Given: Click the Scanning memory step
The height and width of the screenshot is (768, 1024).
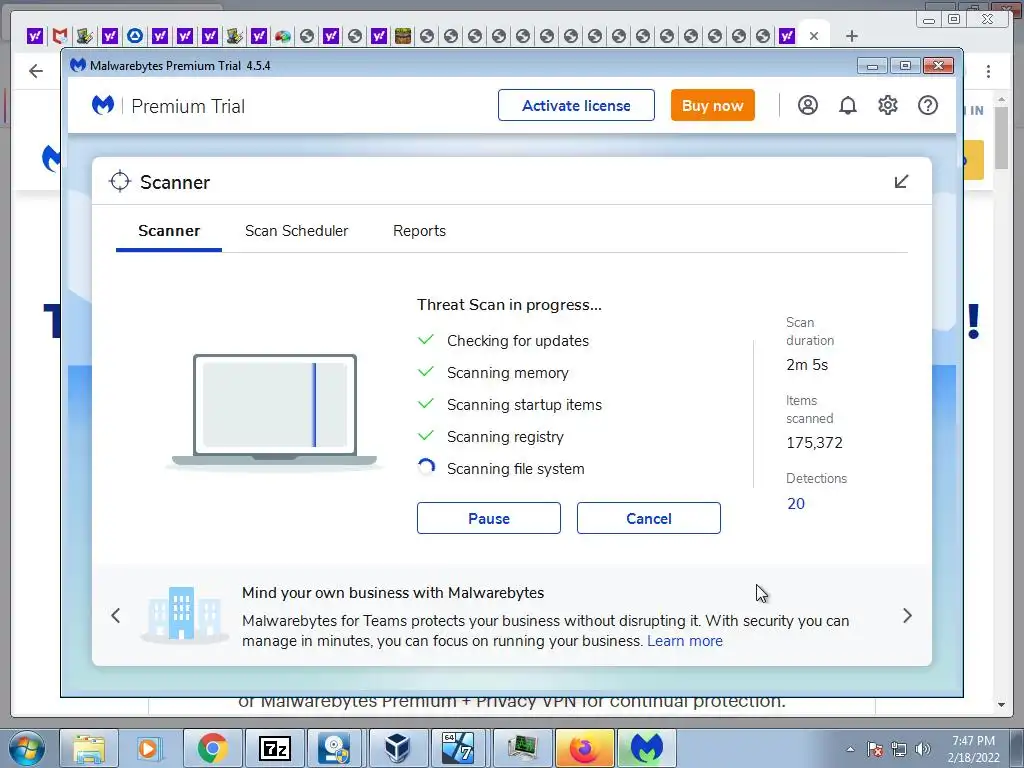Looking at the screenshot, I should 507,373.
